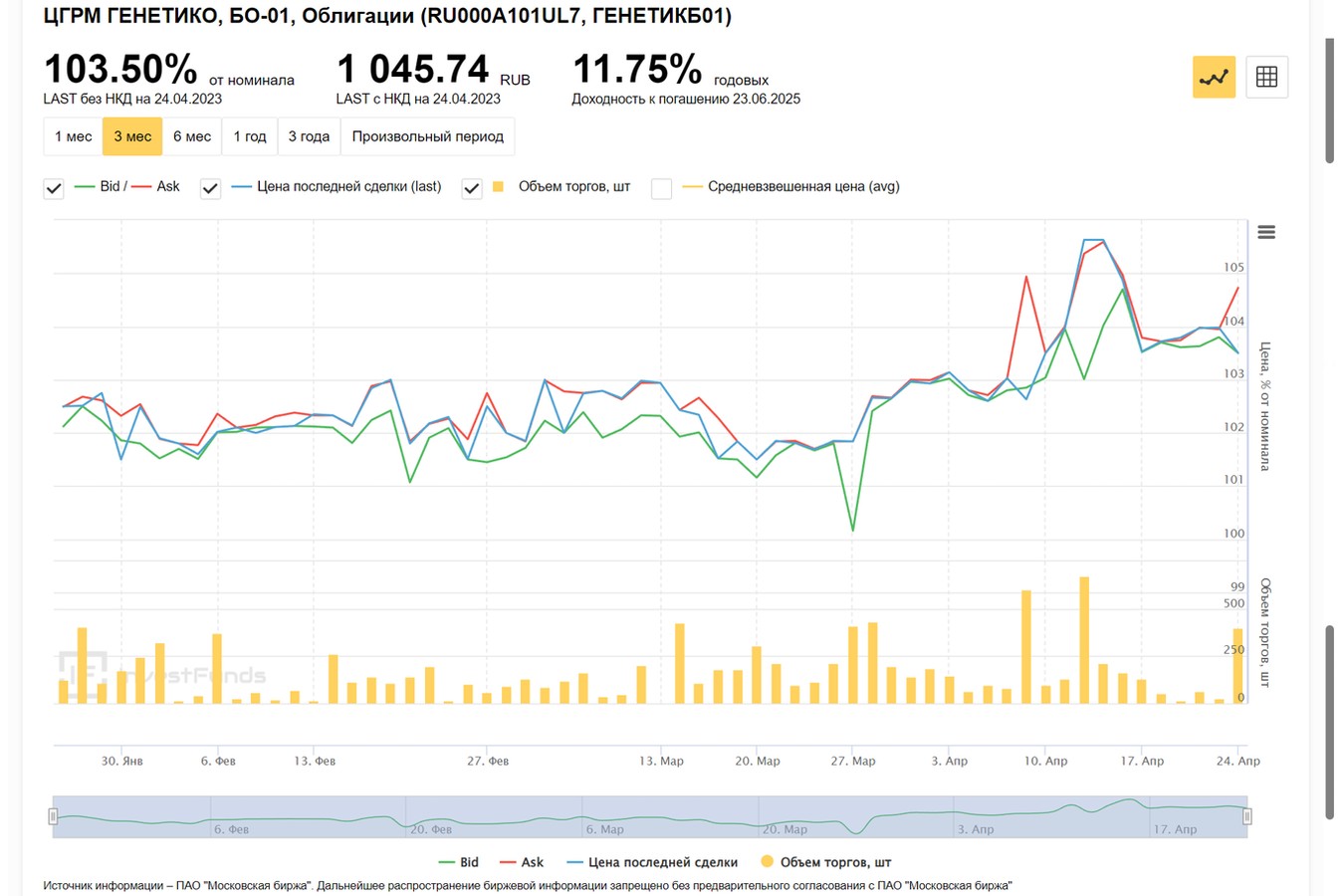Click the bond title ЦГРМ ГЕНЕТИКО heading
1344x896 pixels.
tap(387, 16)
